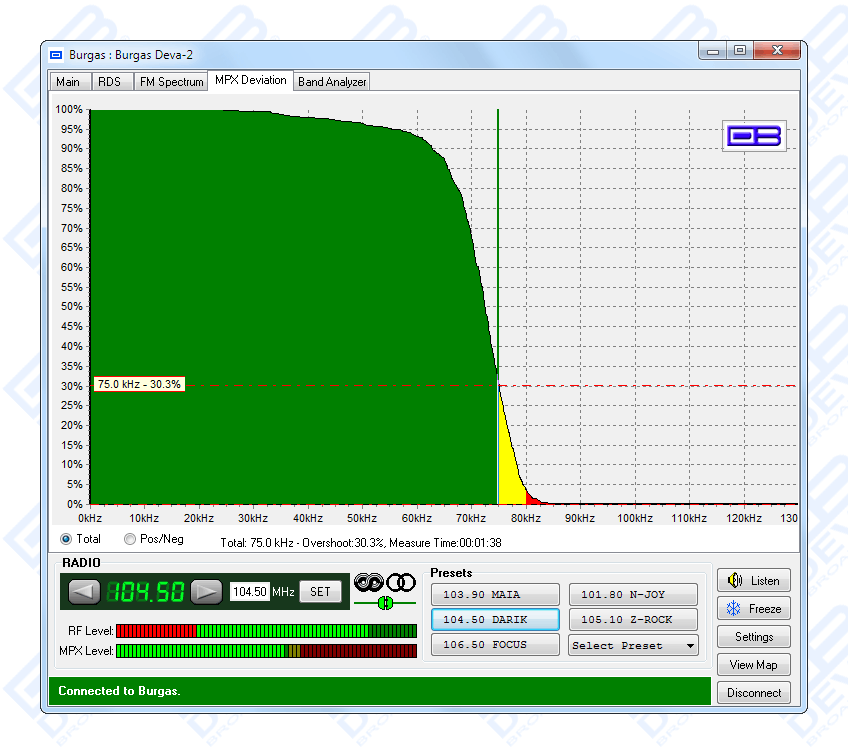Select the 105.10 Z-ROCK preset
Viewport: 848px width, 754px height.
click(x=633, y=620)
